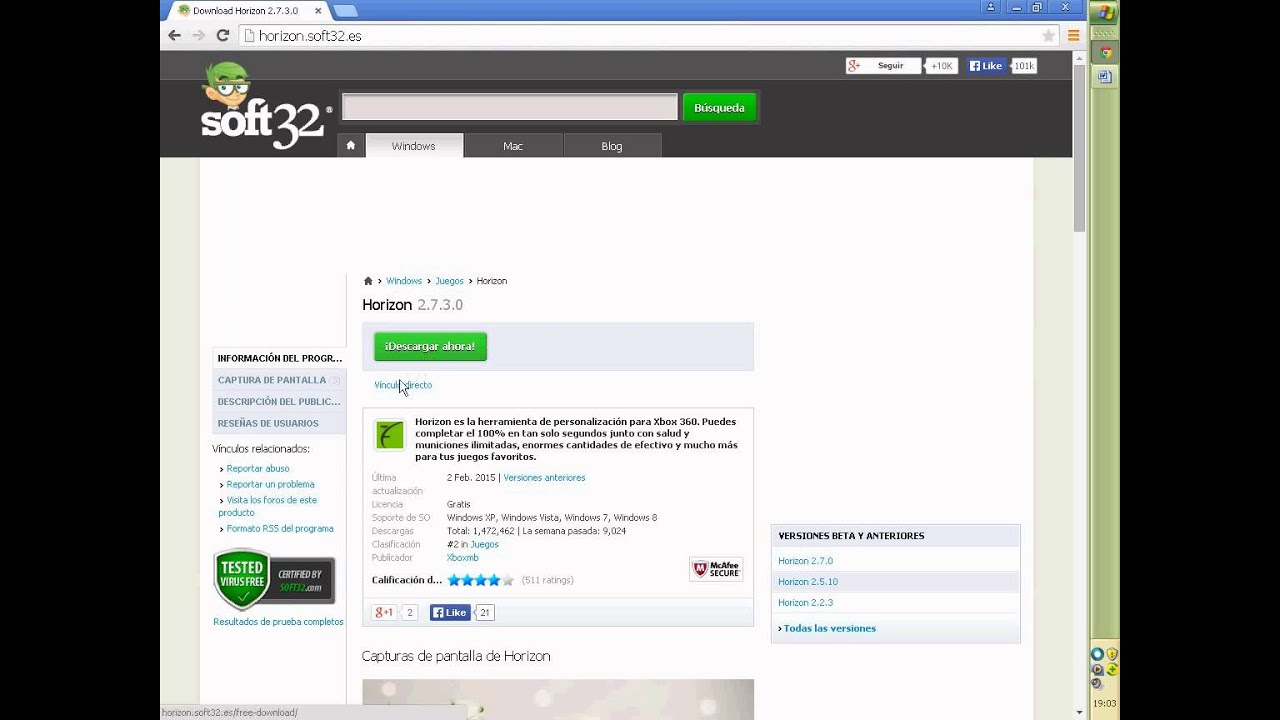
Task: Select Reseñas de usuarios section
Action: 279,423
